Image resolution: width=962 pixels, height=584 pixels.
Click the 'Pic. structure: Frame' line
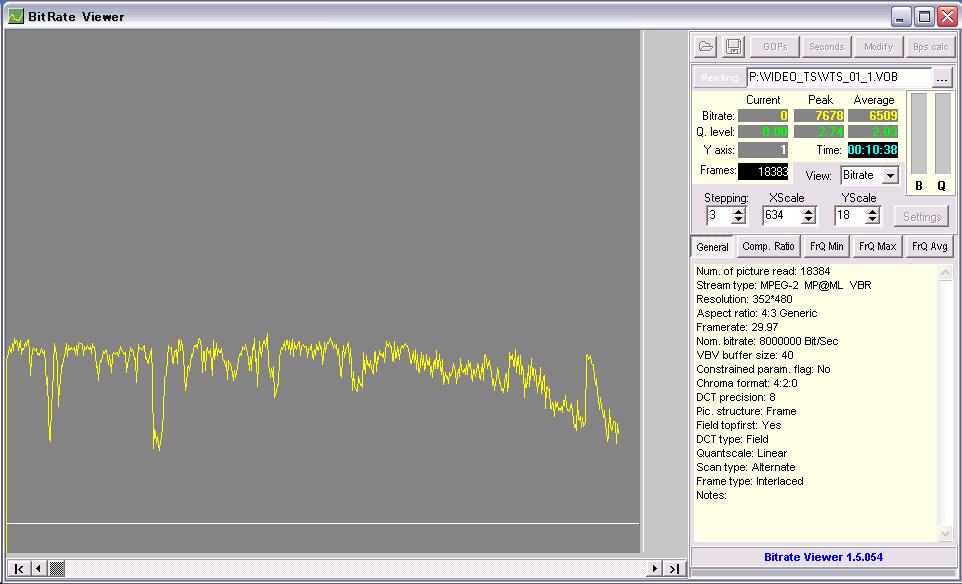click(746, 411)
